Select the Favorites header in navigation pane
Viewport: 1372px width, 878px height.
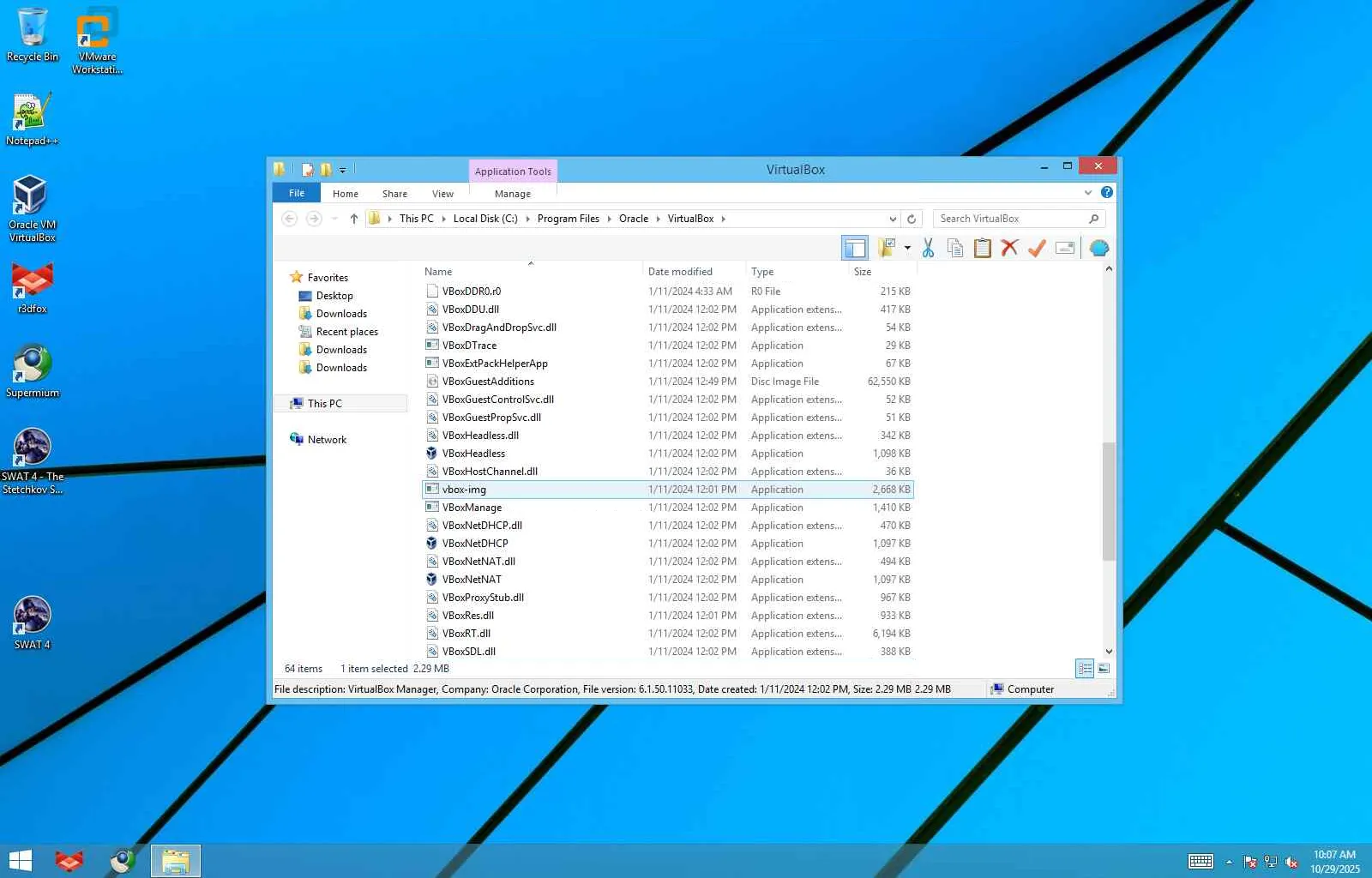328,278
